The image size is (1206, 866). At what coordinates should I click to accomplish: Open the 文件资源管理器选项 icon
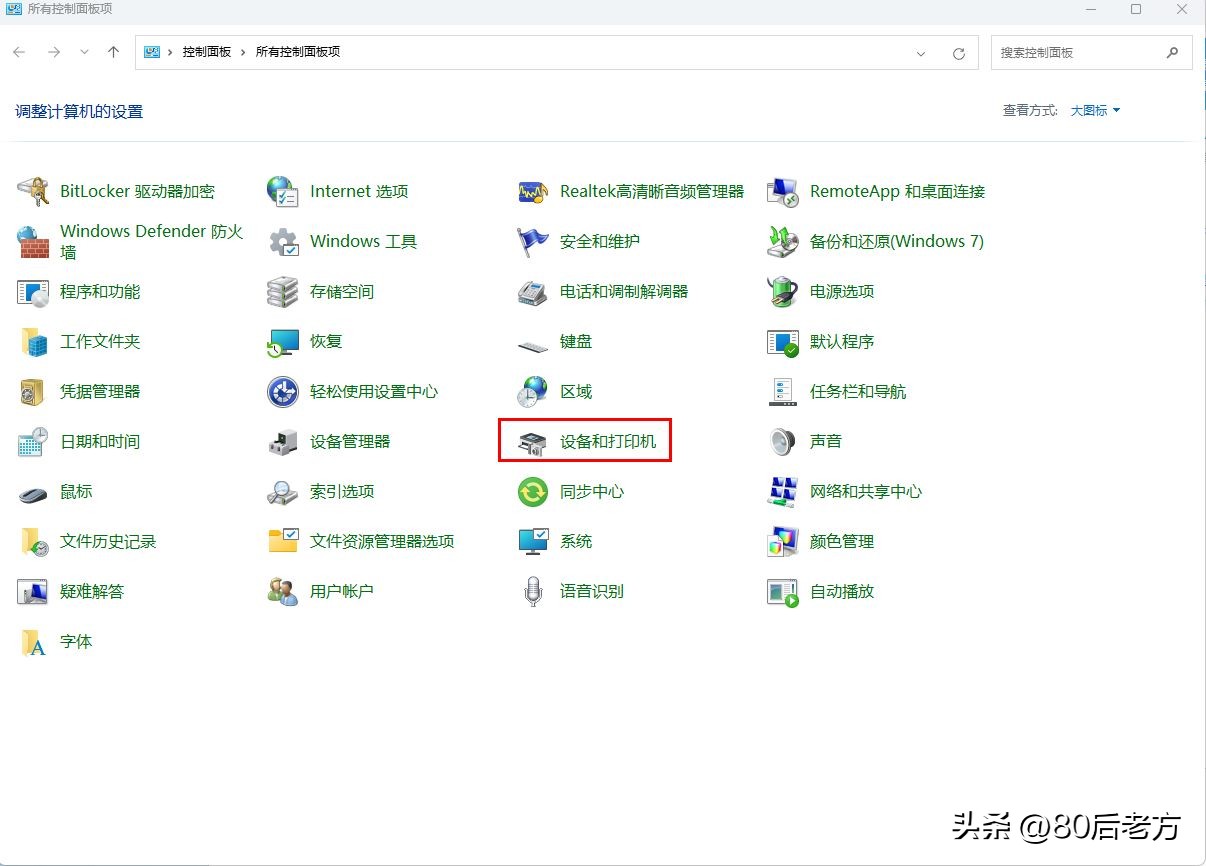283,541
